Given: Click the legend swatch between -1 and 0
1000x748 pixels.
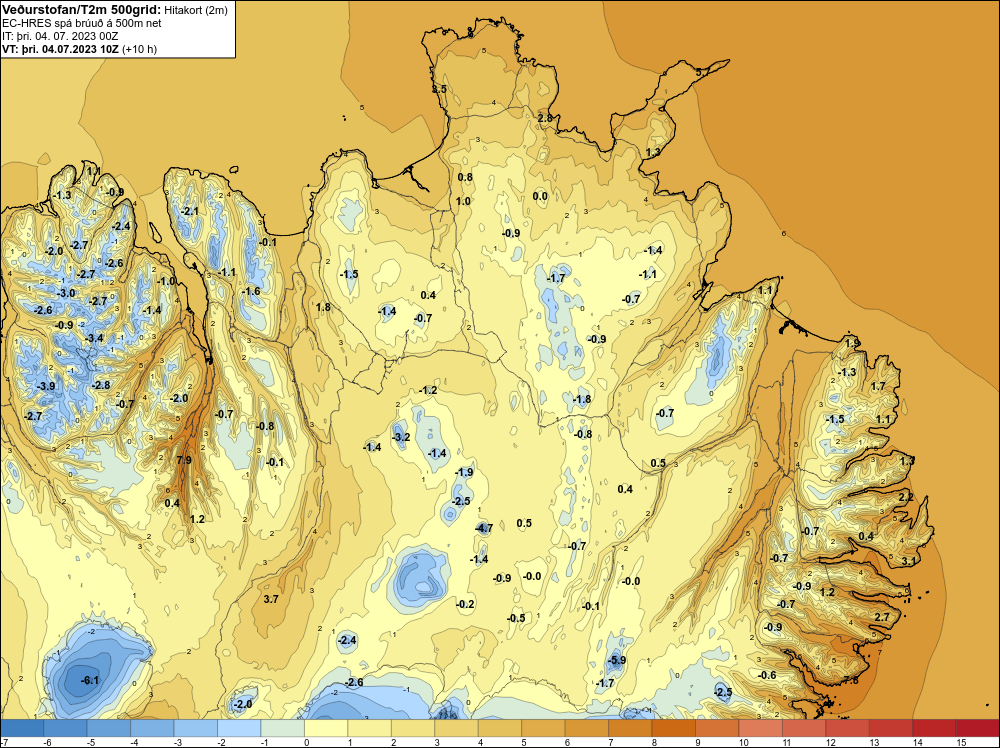Looking at the screenshot, I should pyautogui.click(x=283, y=728).
